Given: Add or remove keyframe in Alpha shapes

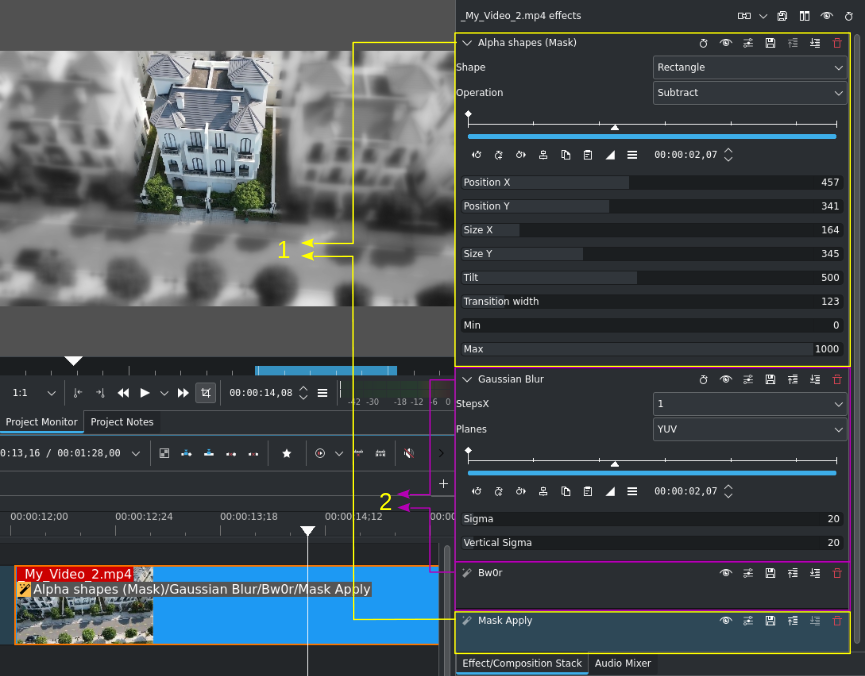Looking at the screenshot, I should 499,155.
